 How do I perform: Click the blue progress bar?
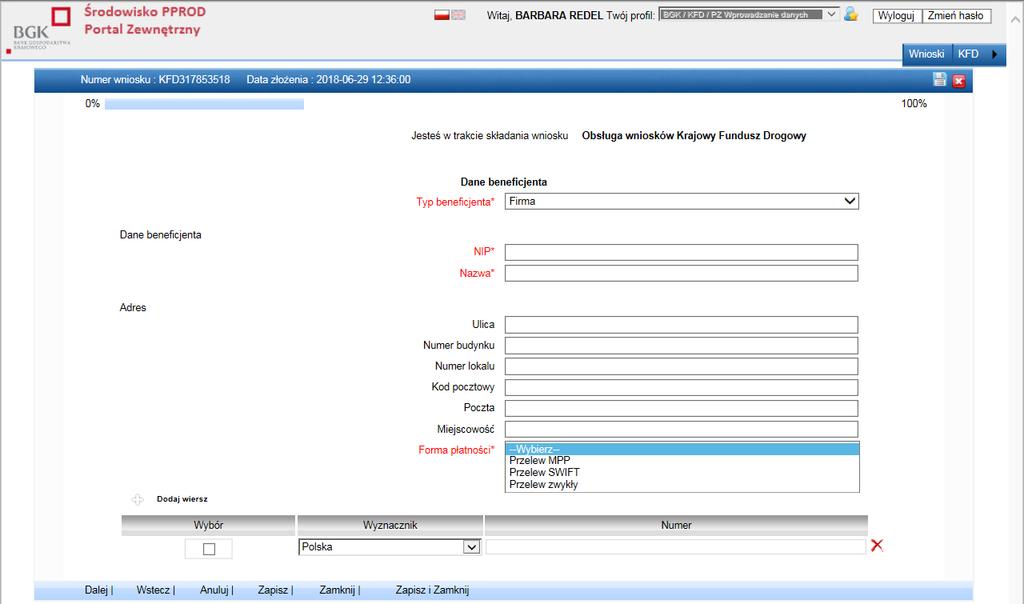click(x=204, y=104)
